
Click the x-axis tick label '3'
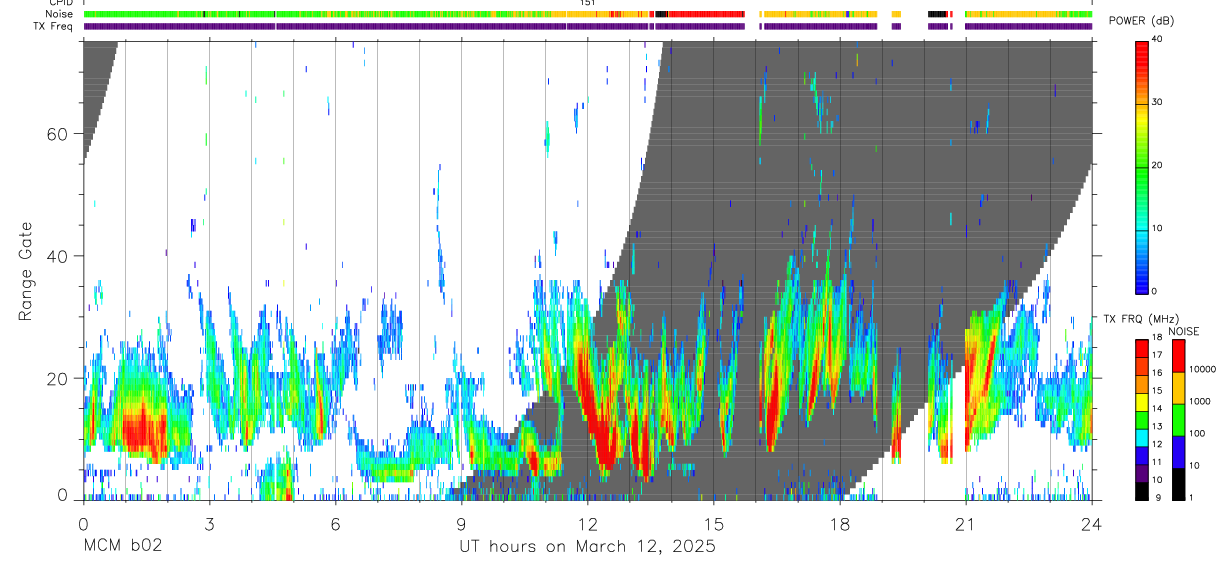(x=209, y=524)
